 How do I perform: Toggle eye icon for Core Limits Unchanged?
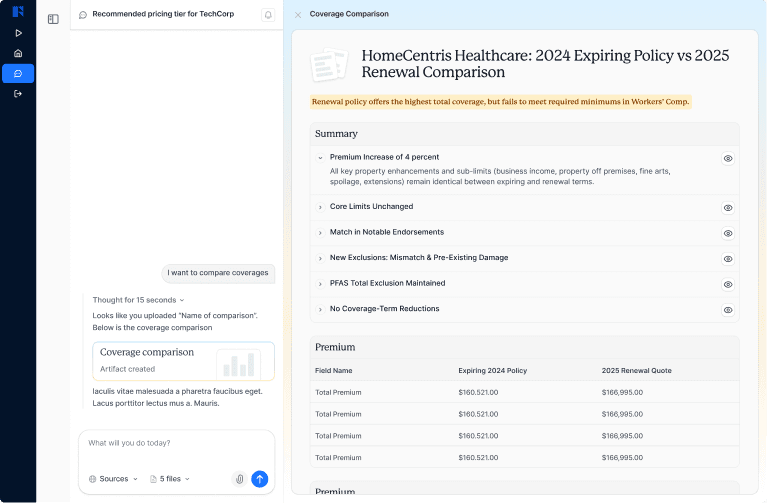(728, 208)
